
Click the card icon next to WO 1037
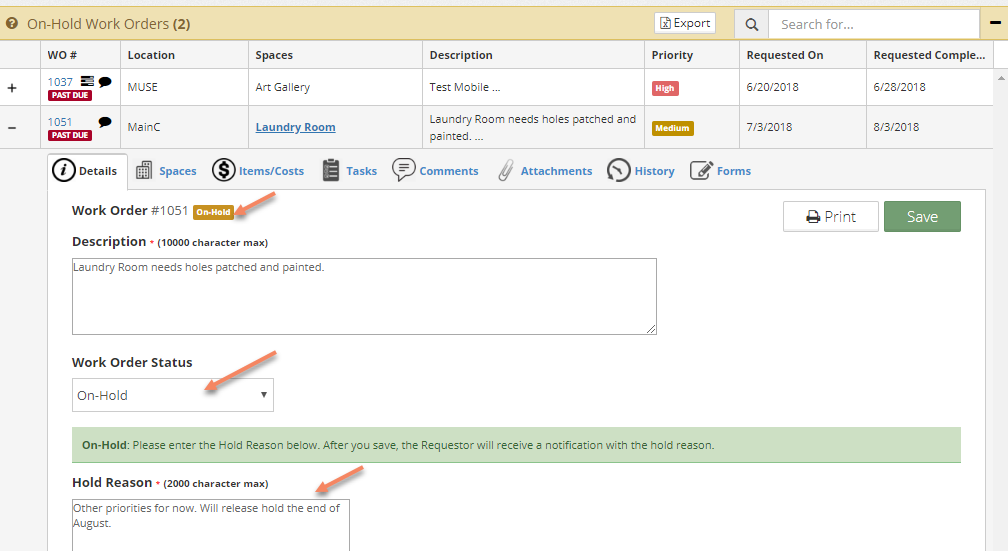pyautogui.click(x=87, y=81)
